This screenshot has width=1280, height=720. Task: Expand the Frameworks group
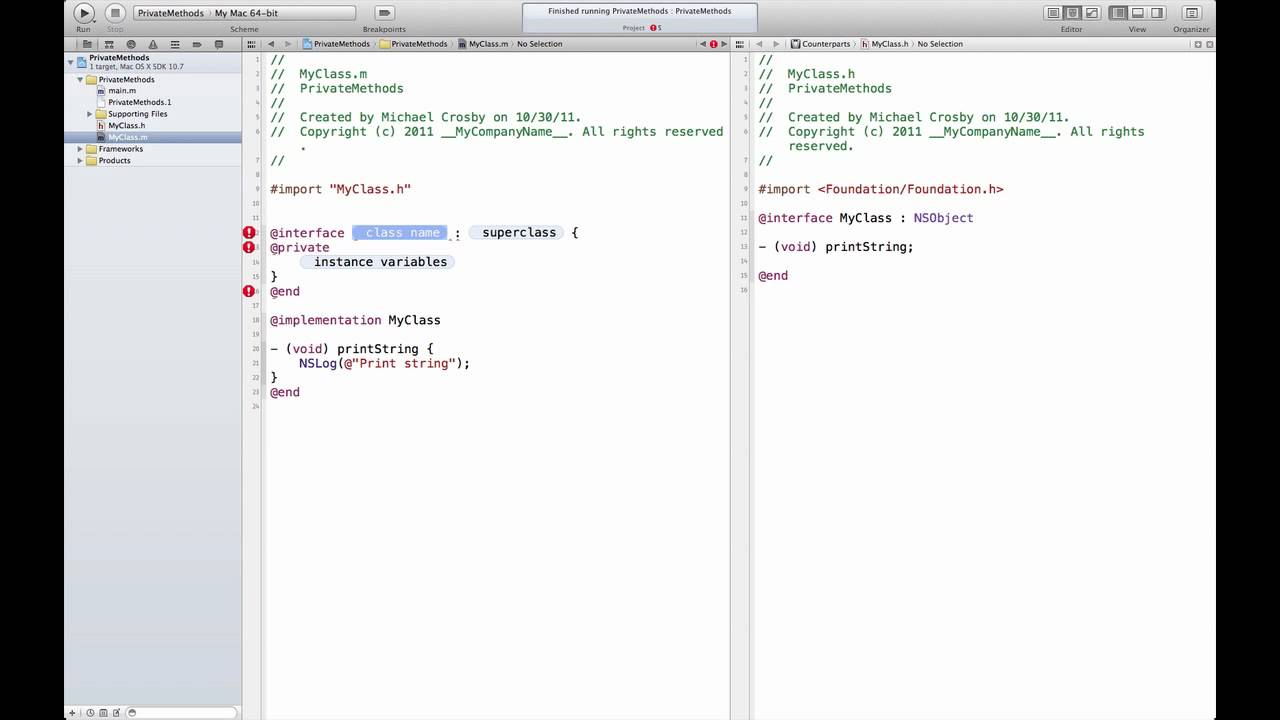pyautogui.click(x=80, y=149)
